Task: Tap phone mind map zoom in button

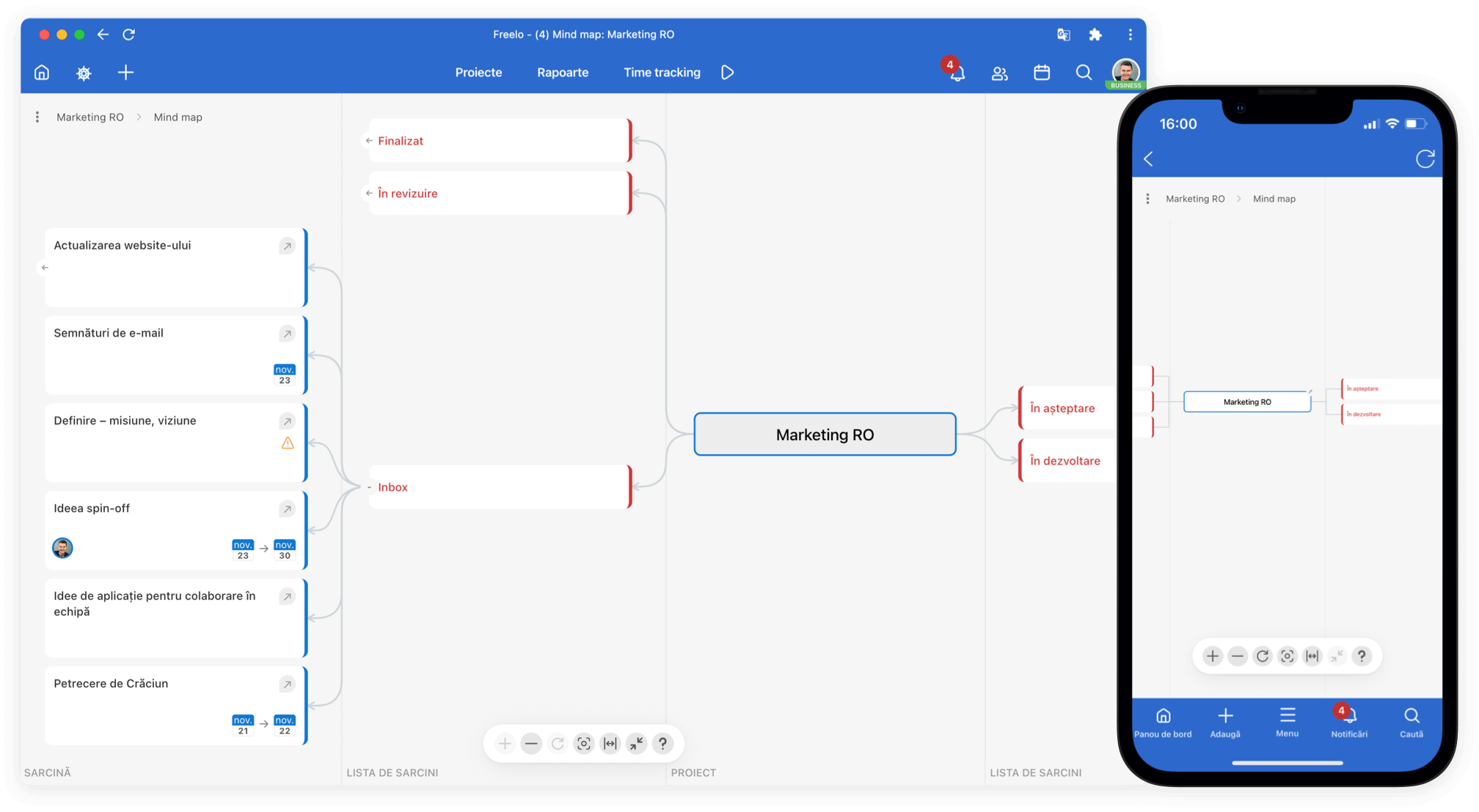Action: pyautogui.click(x=1213, y=656)
